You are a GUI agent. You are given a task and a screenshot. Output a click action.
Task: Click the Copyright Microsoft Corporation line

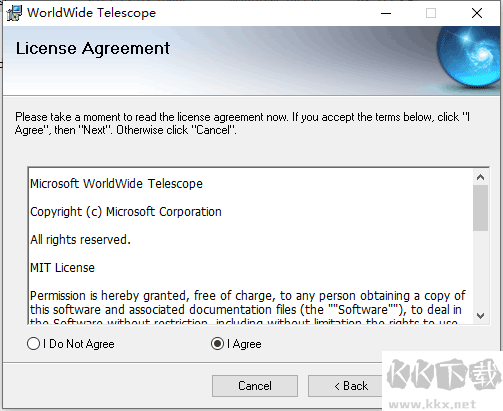(126, 212)
